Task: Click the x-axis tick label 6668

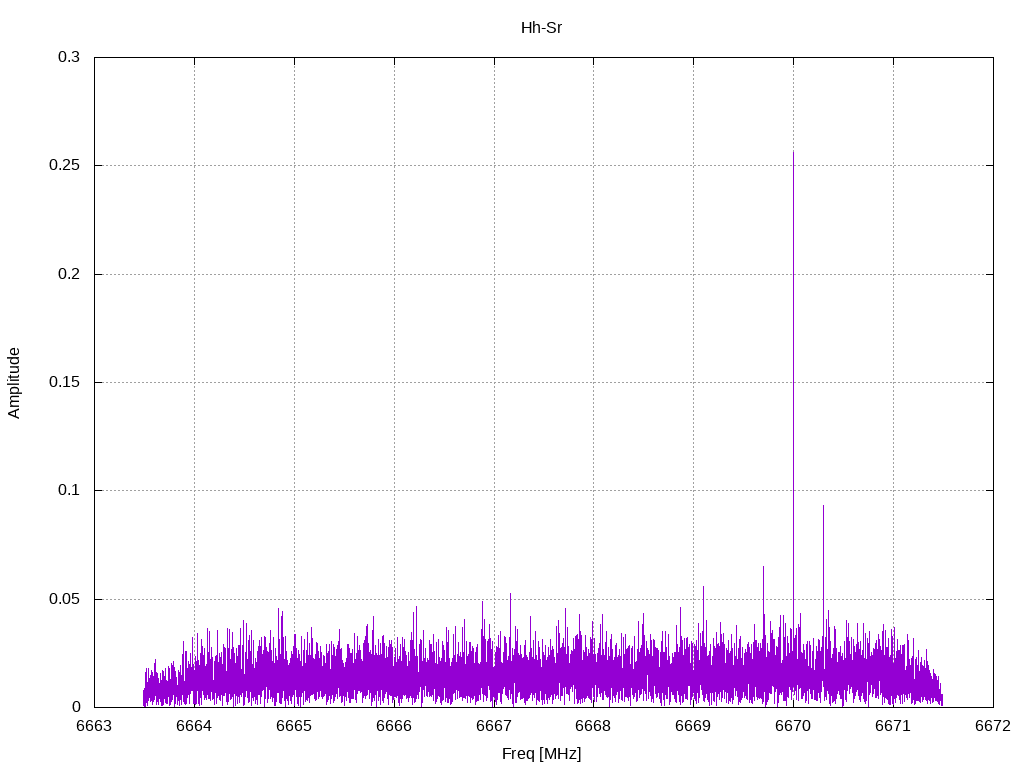Action: (x=594, y=726)
